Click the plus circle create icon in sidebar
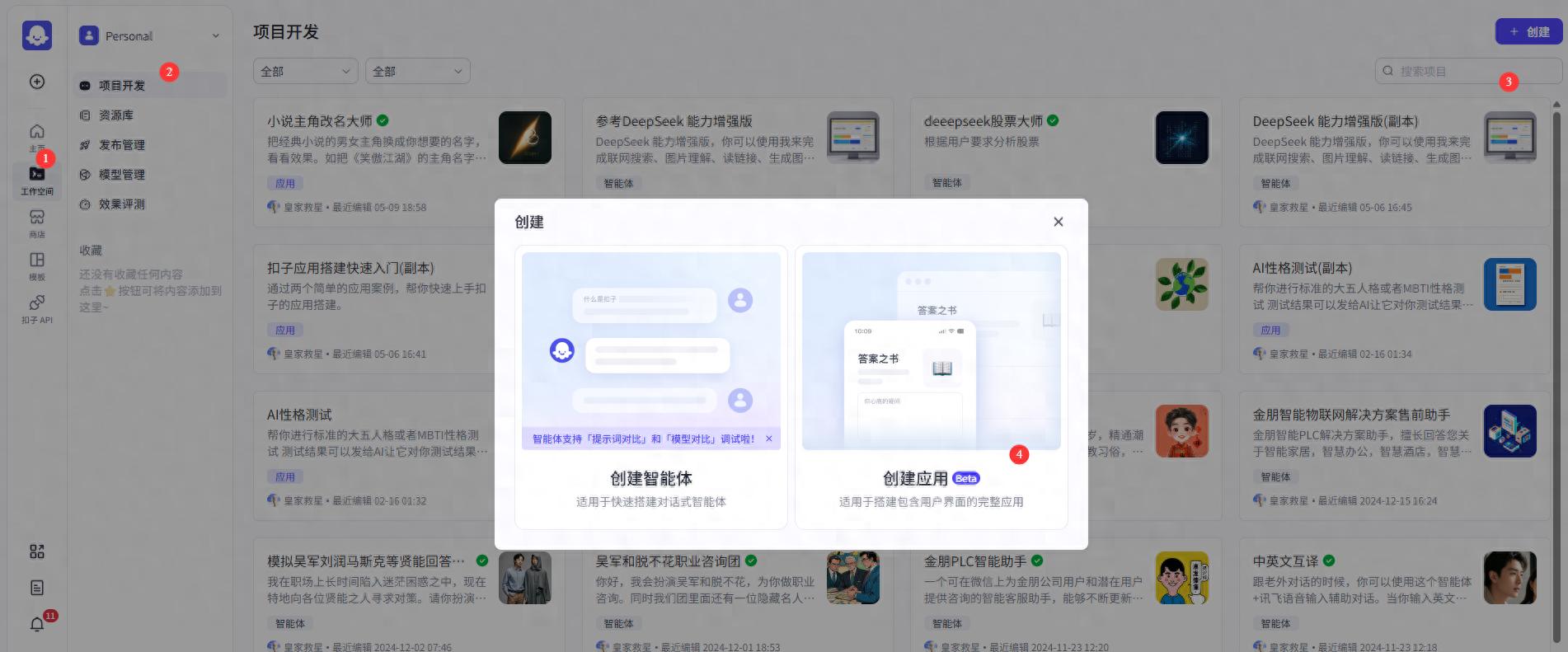Image resolution: width=1568 pixels, height=652 pixels. click(x=37, y=82)
